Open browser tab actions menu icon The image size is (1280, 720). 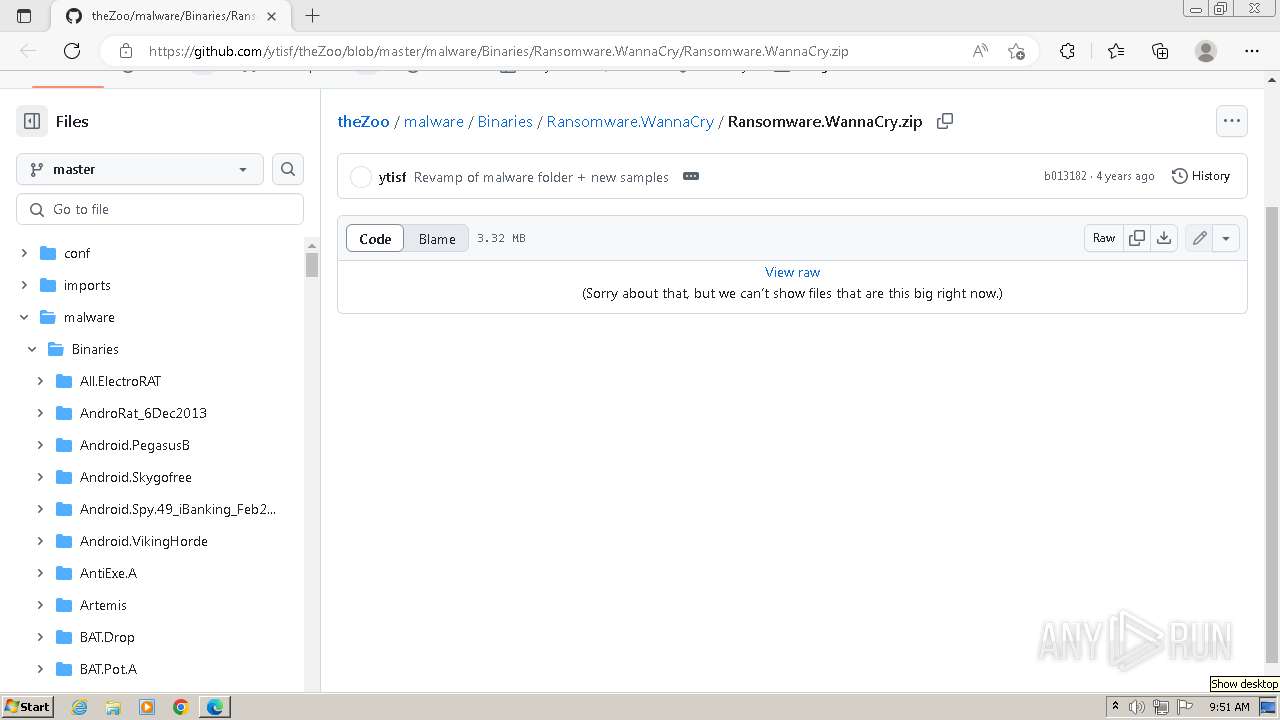tap(25, 16)
